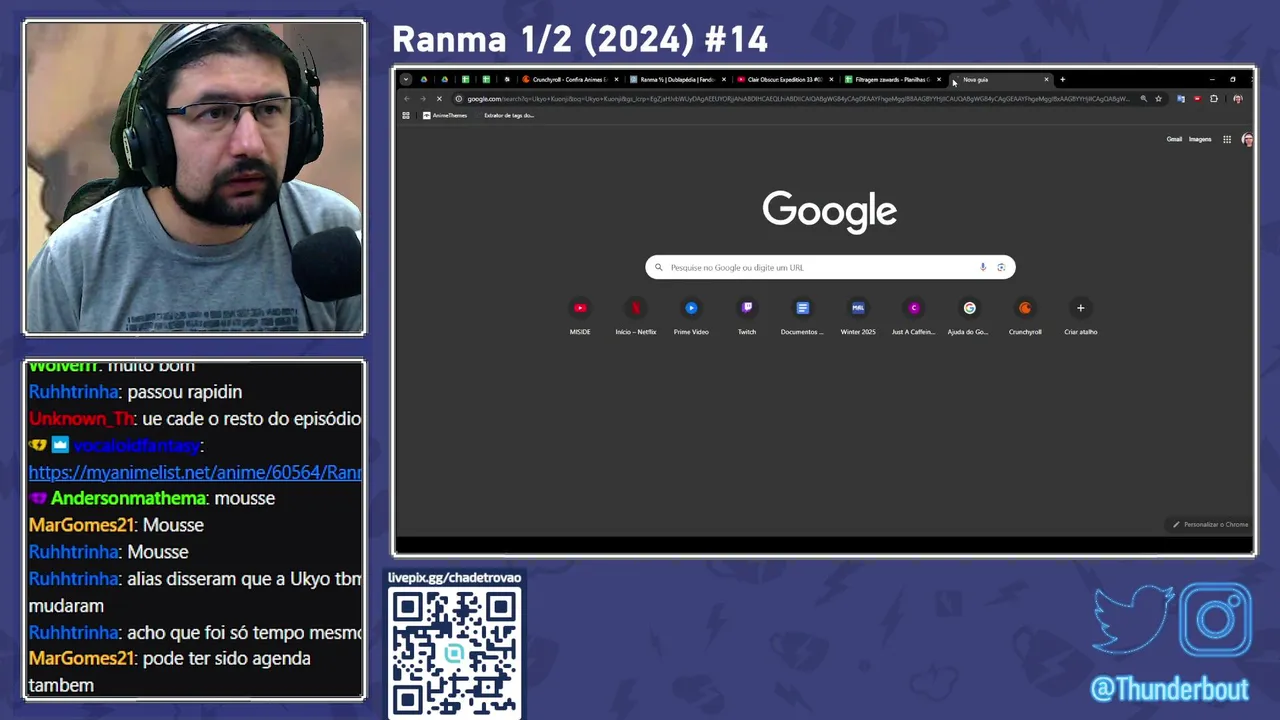Click chat message 'passou rapidin'
Image resolution: width=1280 pixels, height=720 pixels.
pos(186,392)
